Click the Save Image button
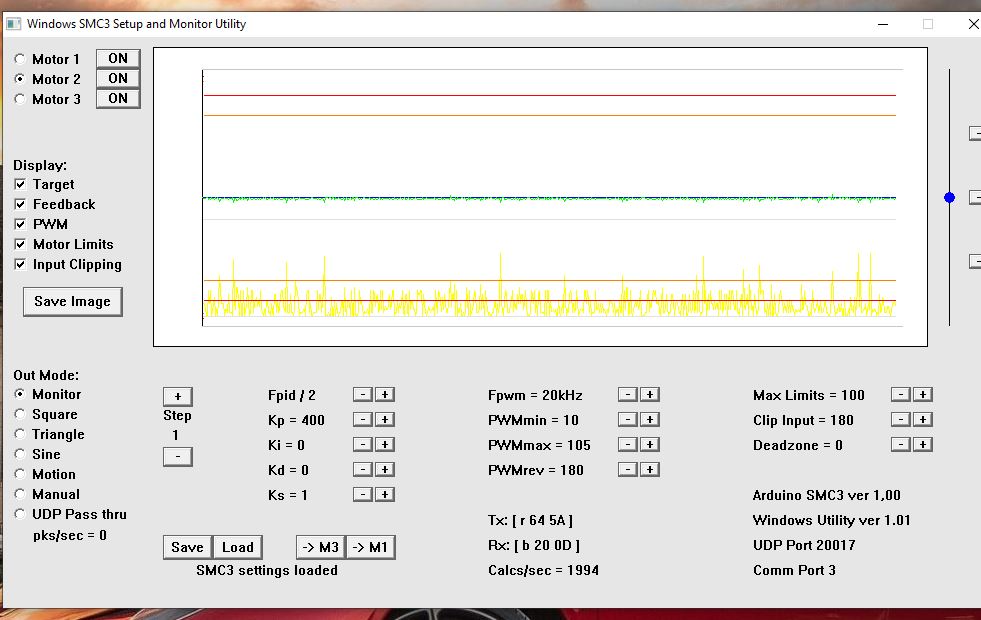The height and width of the screenshot is (620, 981). pyautogui.click(x=73, y=302)
